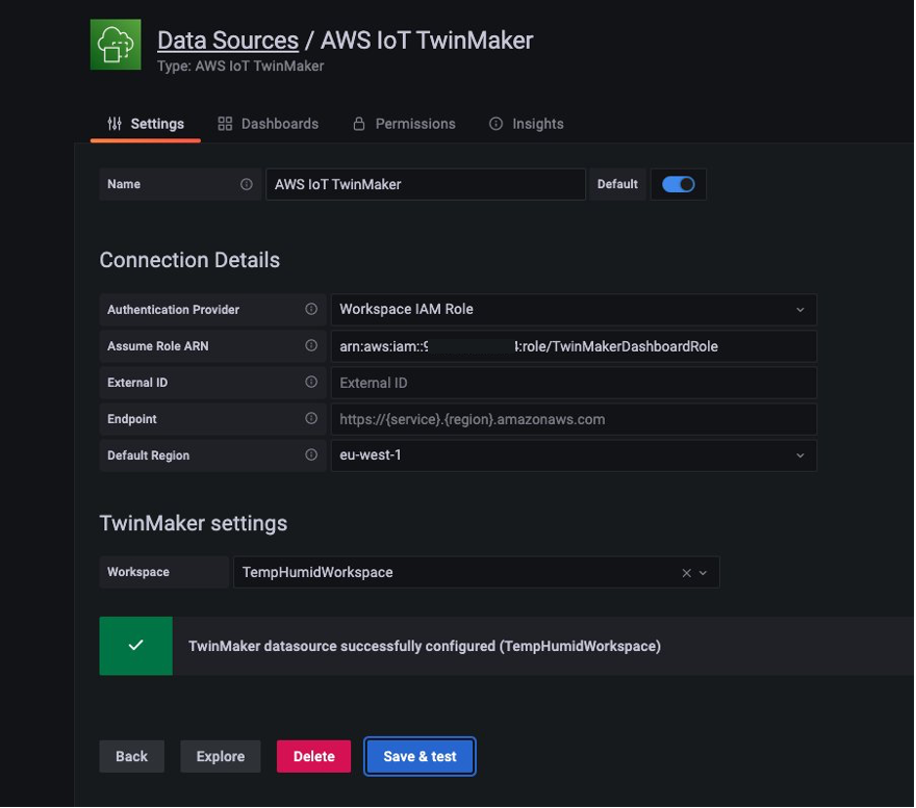
Task: Open the Default Region dropdown
Action: pos(573,455)
